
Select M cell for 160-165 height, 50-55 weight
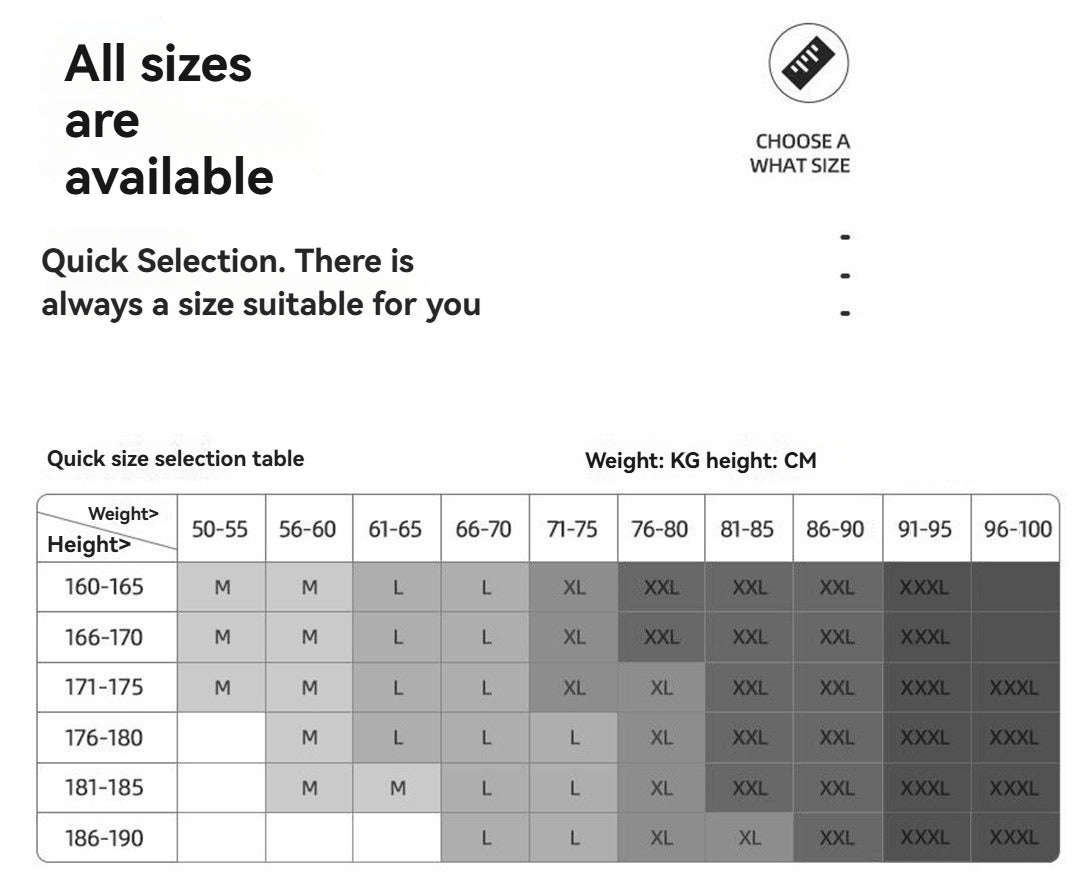point(222,588)
